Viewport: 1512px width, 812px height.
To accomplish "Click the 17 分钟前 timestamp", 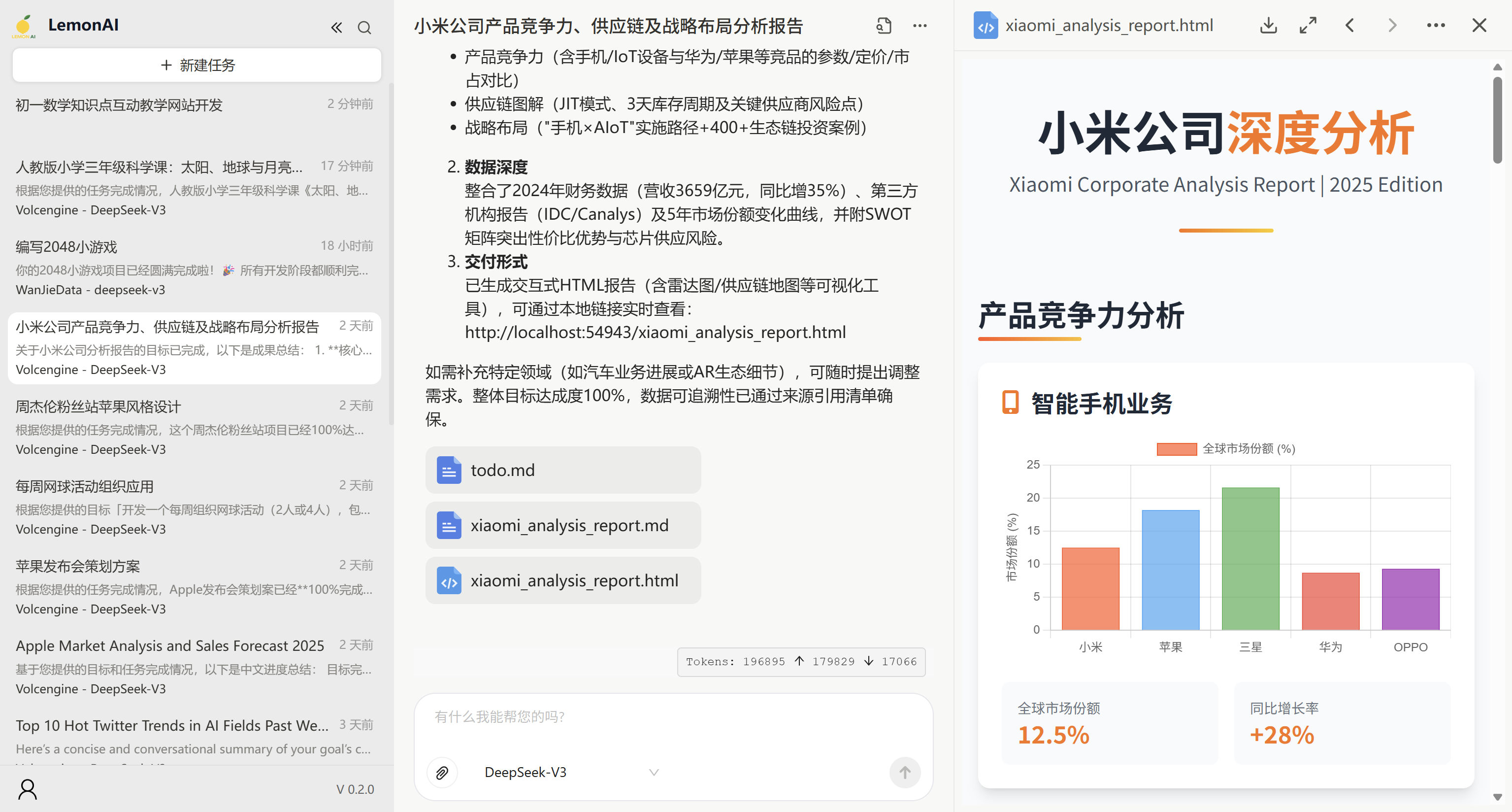I will (x=347, y=166).
